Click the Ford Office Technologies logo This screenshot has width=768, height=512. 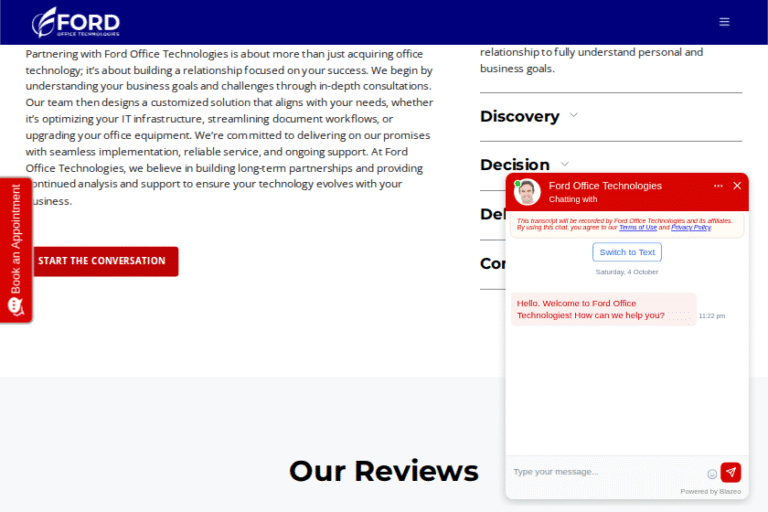tap(76, 22)
